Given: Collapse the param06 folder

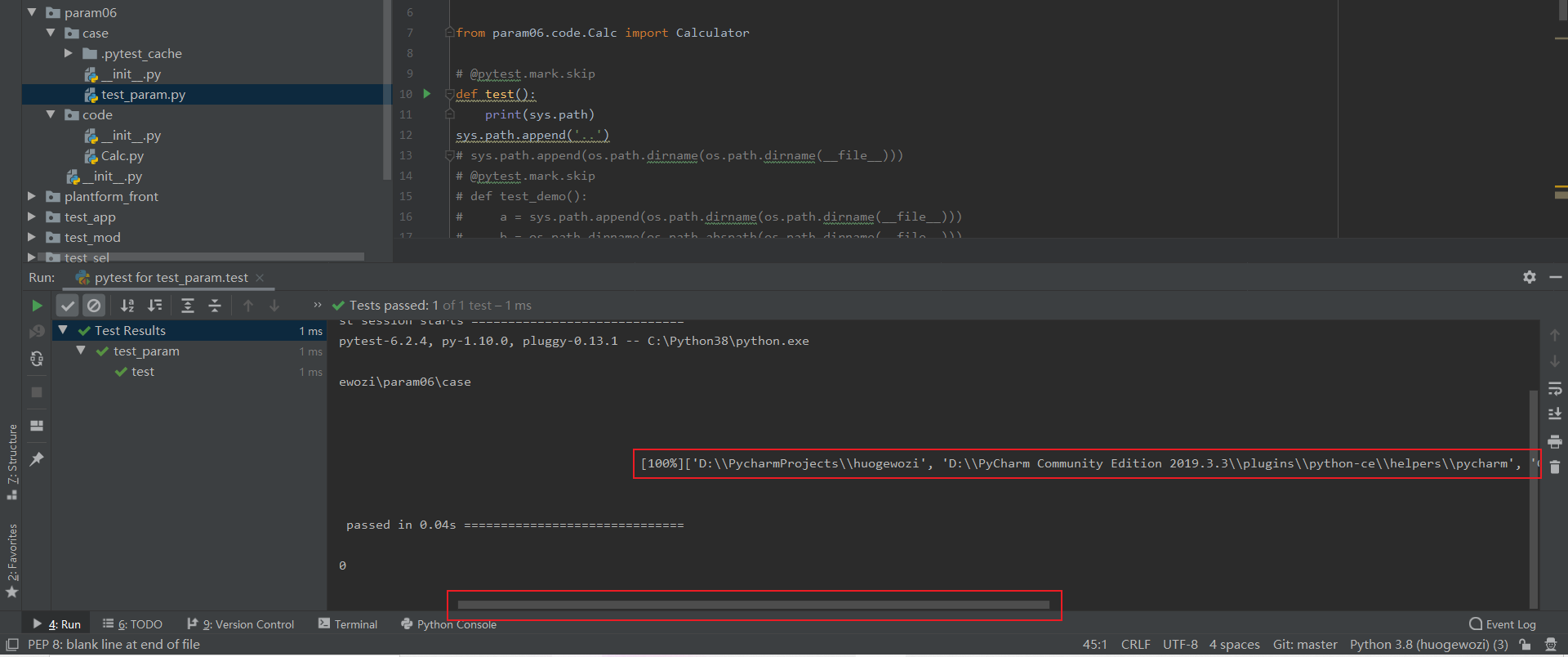Looking at the screenshot, I should click(x=32, y=12).
